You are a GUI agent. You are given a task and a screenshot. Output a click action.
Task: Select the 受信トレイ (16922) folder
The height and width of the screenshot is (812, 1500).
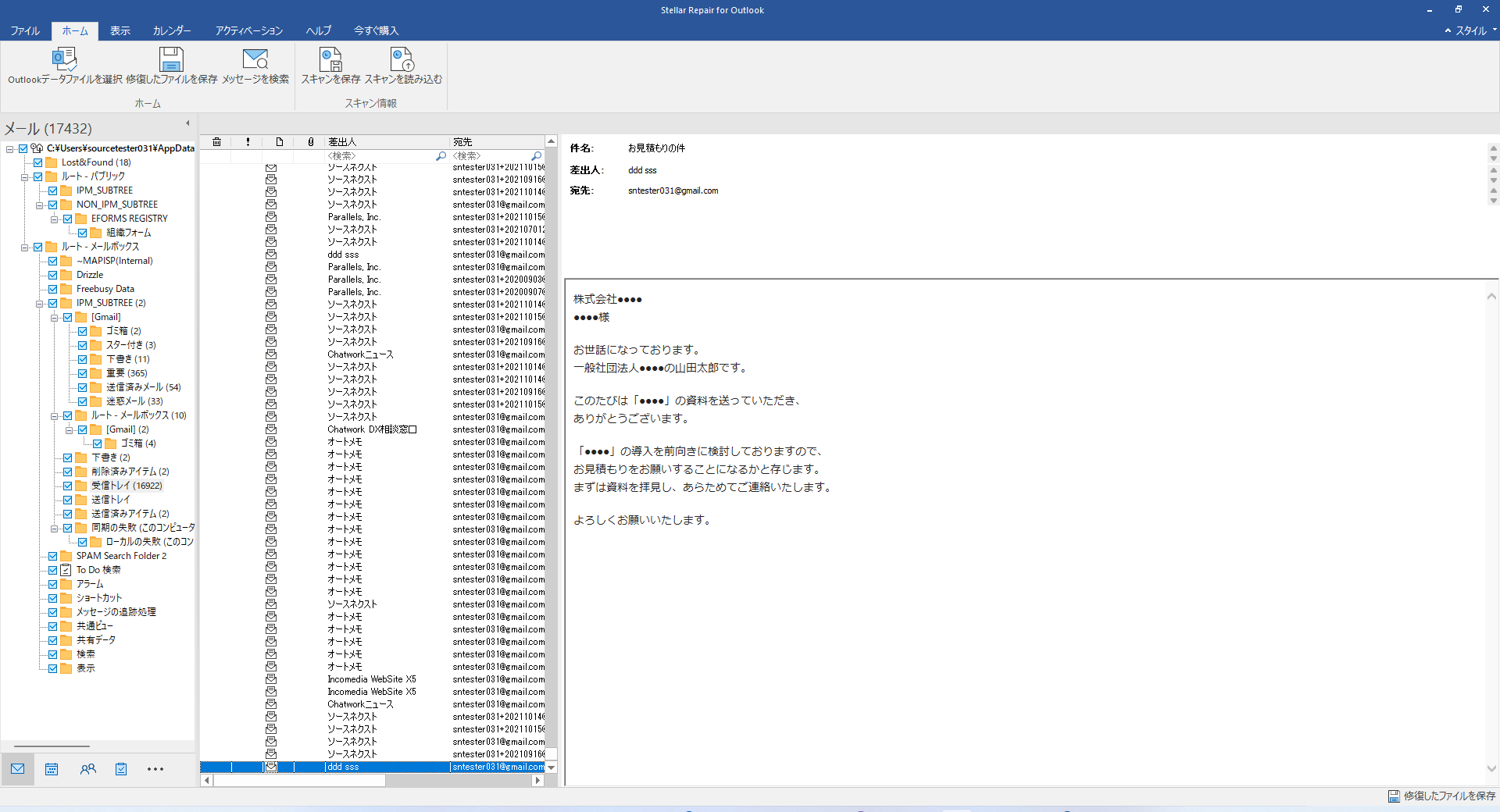(x=126, y=486)
